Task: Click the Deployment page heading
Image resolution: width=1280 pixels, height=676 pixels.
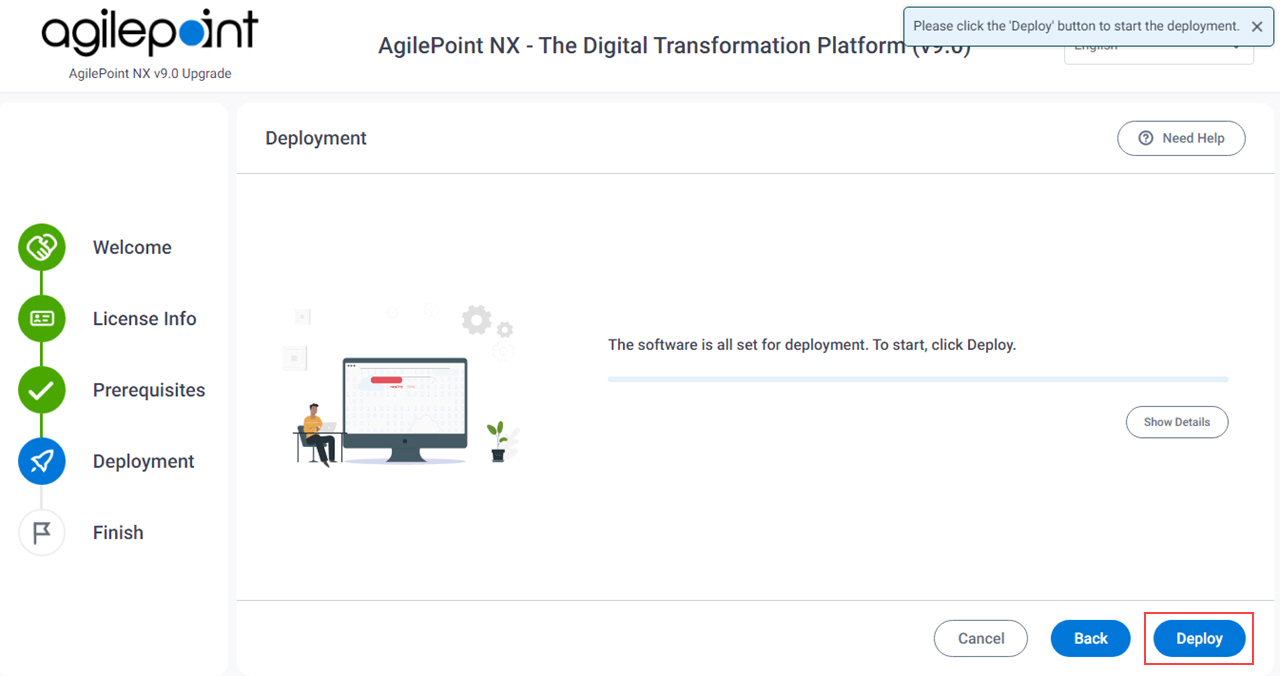Action: pos(316,138)
